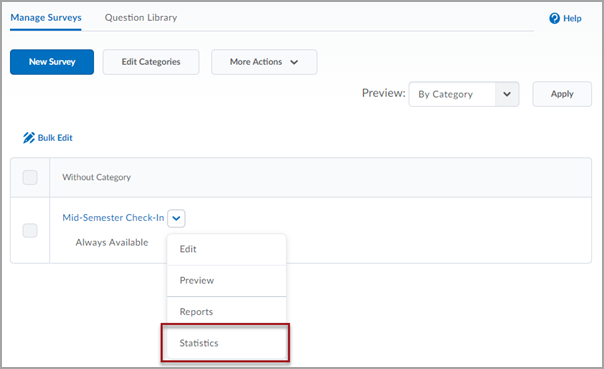Click the Apply button

coord(562,94)
